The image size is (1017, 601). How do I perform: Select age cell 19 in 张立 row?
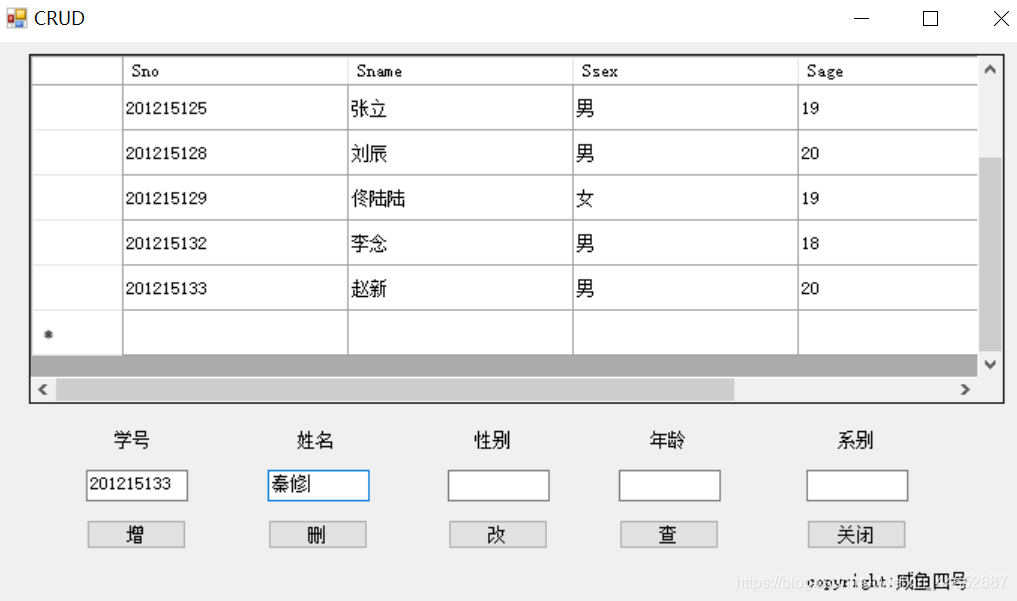pos(887,108)
